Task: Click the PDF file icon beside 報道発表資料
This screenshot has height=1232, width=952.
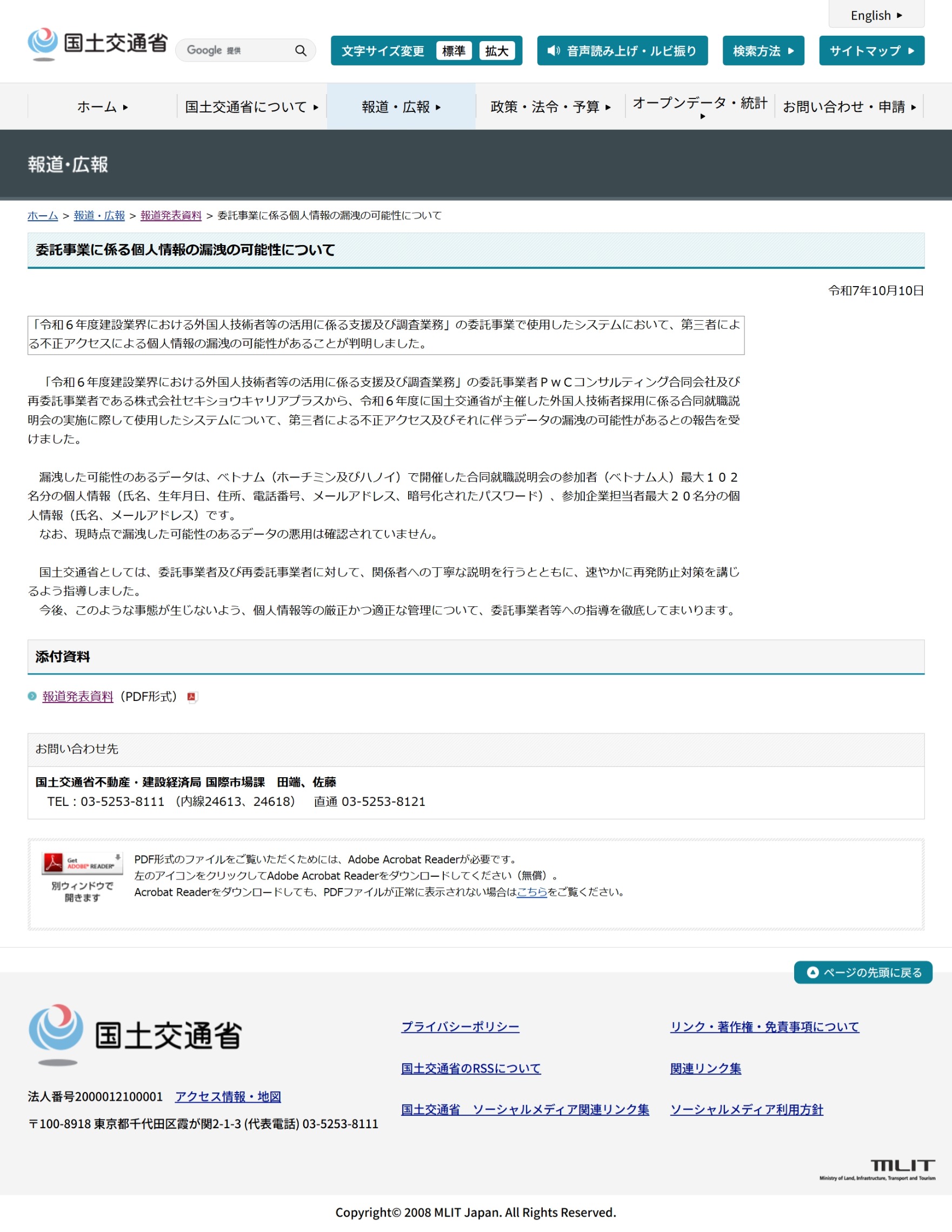Action: click(192, 697)
